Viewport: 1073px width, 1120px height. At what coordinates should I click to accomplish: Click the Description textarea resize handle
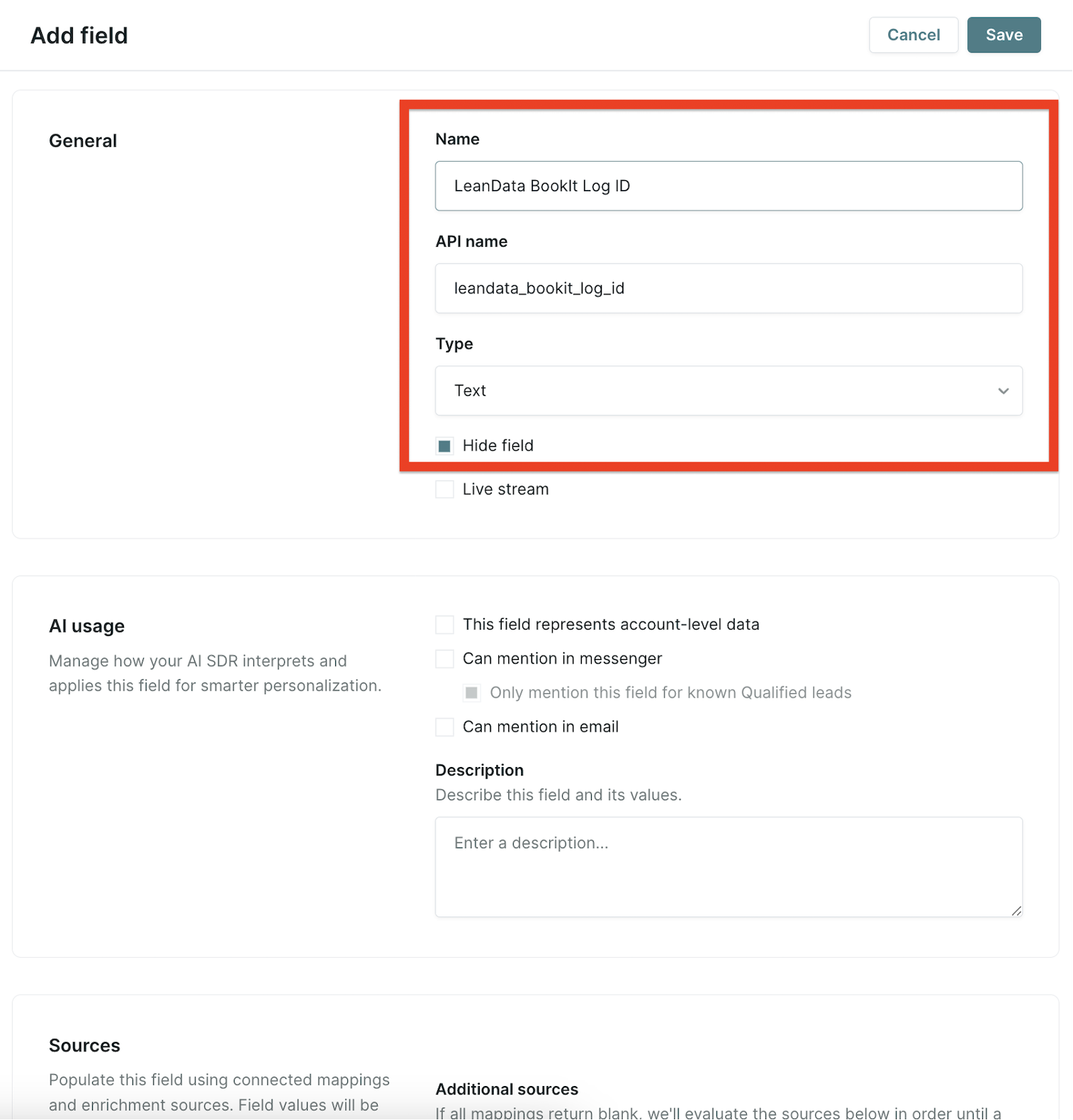tap(1016, 911)
